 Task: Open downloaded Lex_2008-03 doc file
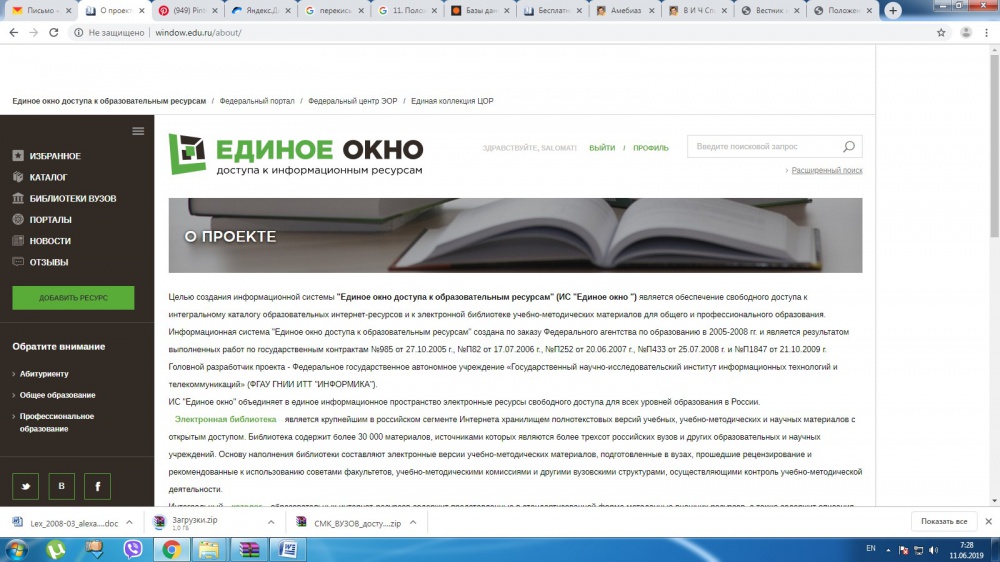66,523
